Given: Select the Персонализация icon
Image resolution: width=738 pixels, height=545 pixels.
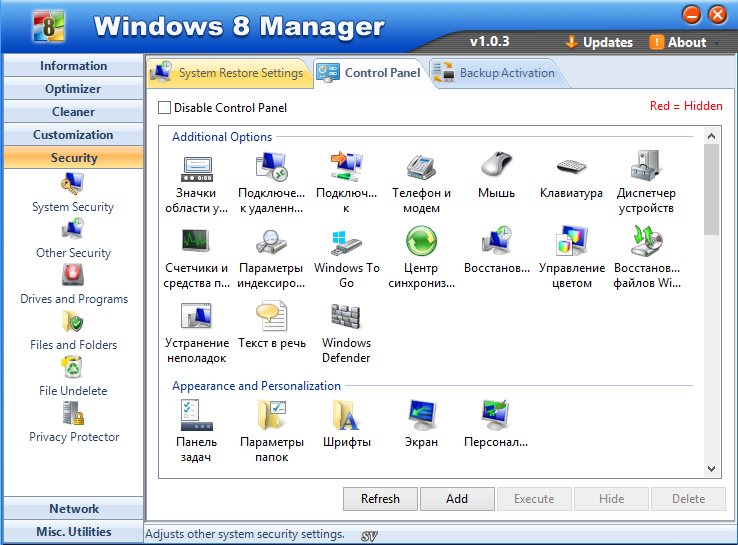Looking at the screenshot, I should (x=496, y=415).
